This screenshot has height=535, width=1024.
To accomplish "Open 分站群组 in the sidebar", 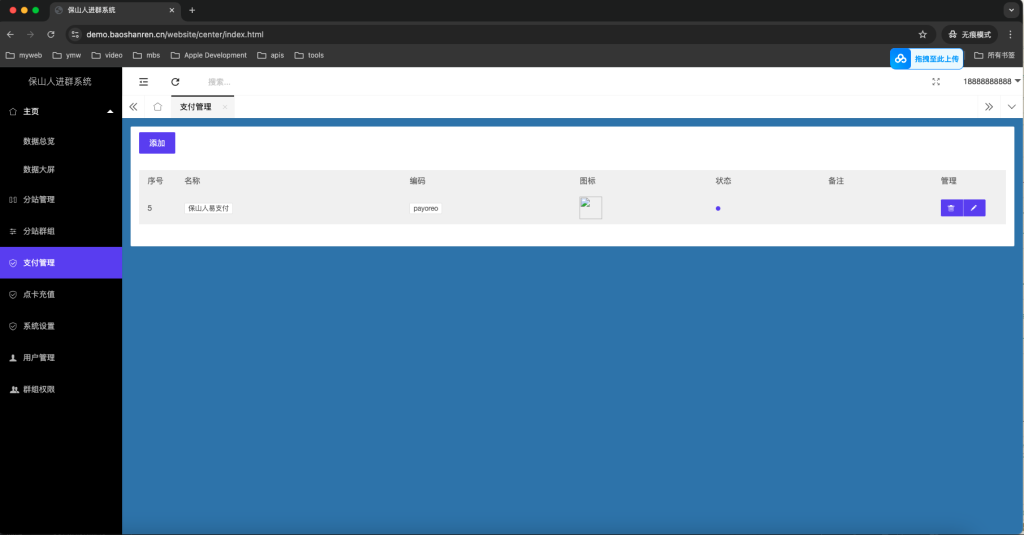I will pyautogui.click(x=61, y=231).
